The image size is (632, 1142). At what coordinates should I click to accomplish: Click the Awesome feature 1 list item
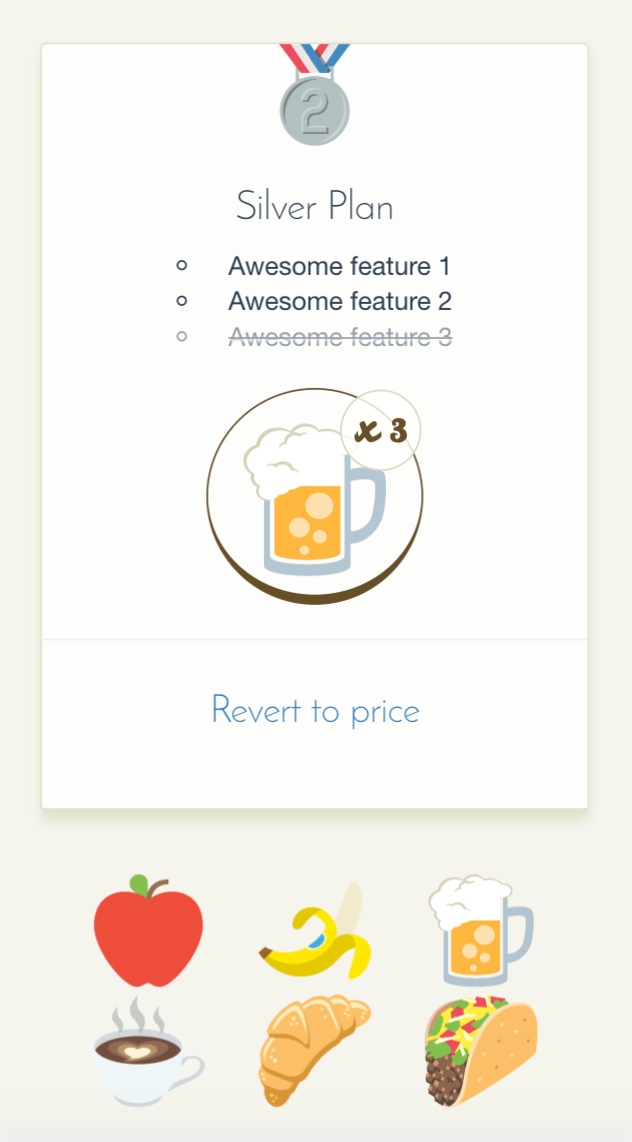click(340, 266)
